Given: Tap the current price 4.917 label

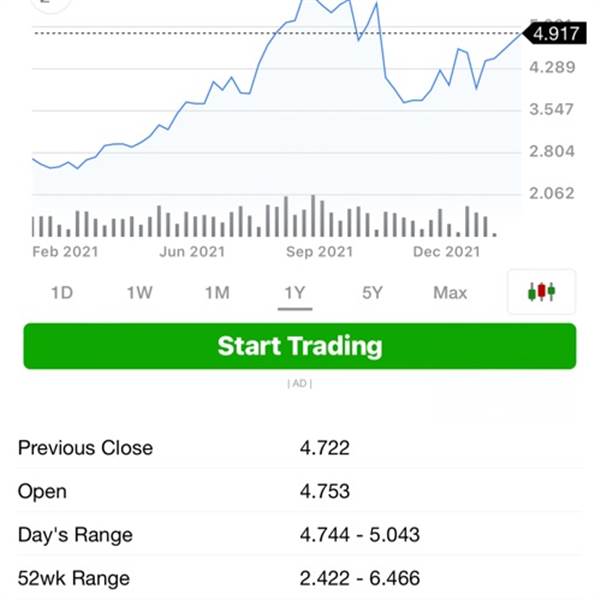Looking at the screenshot, I should [x=555, y=33].
